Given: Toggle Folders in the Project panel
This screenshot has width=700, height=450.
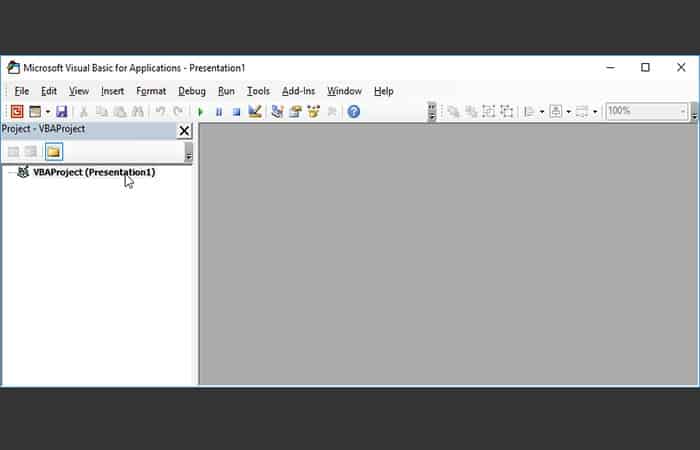Looking at the screenshot, I should point(54,152).
